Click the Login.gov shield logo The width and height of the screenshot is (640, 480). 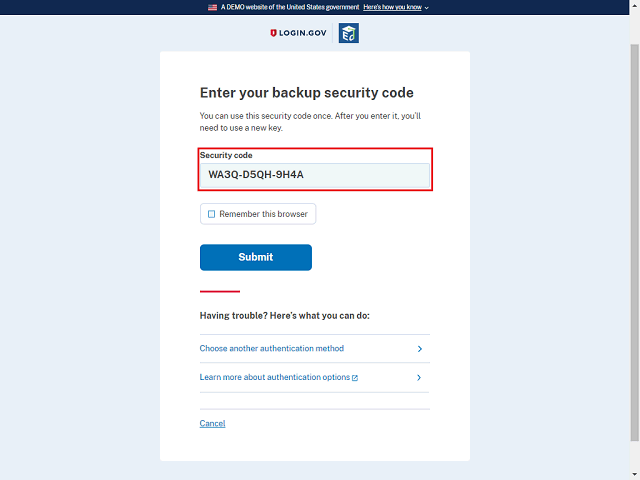pos(274,33)
